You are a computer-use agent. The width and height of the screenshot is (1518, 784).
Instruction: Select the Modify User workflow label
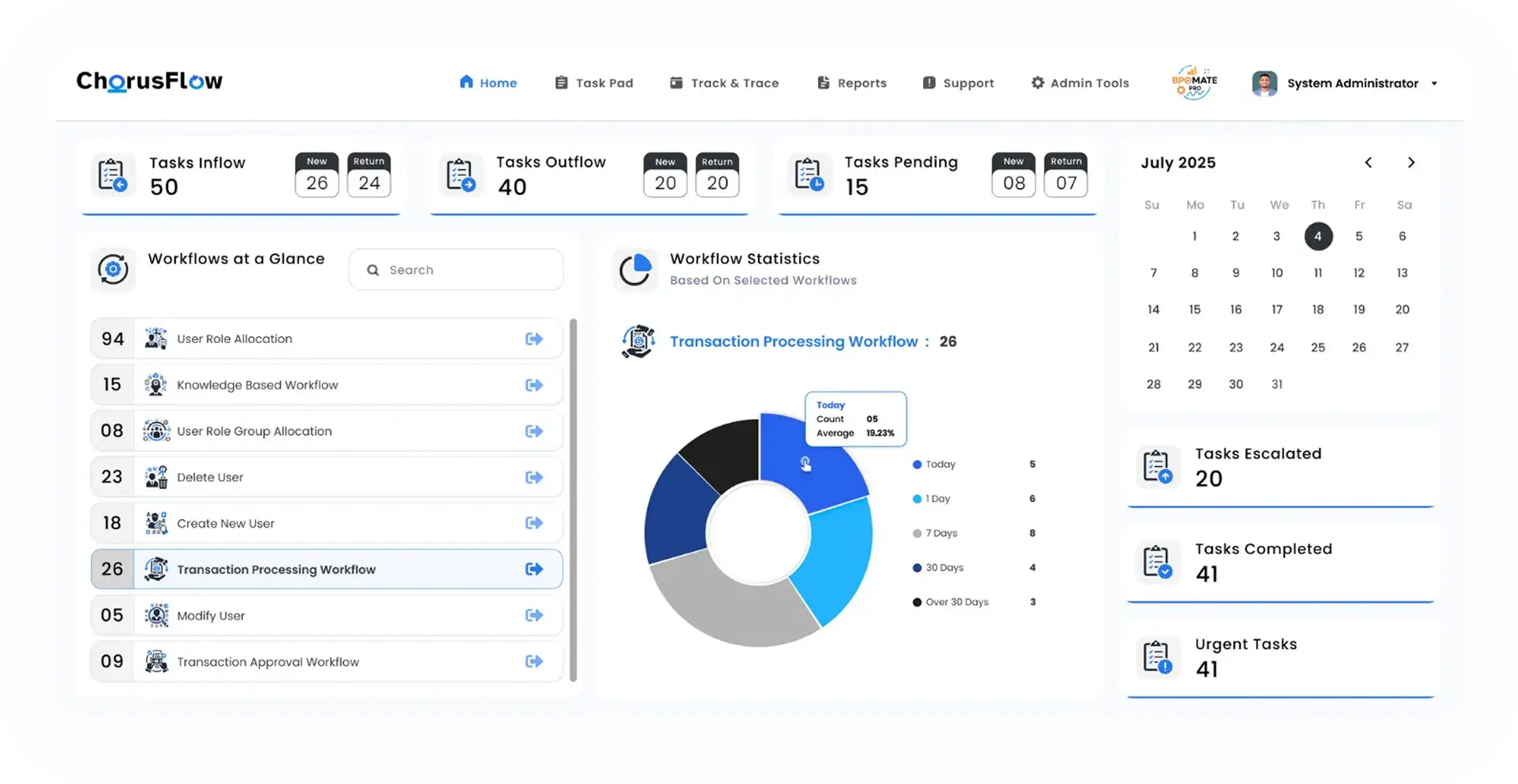[x=211, y=615]
